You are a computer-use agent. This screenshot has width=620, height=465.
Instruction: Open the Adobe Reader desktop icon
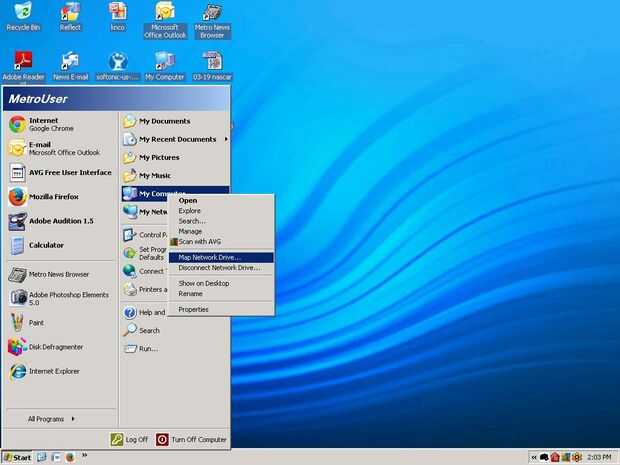pyautogui.click(x=23, y=66)
